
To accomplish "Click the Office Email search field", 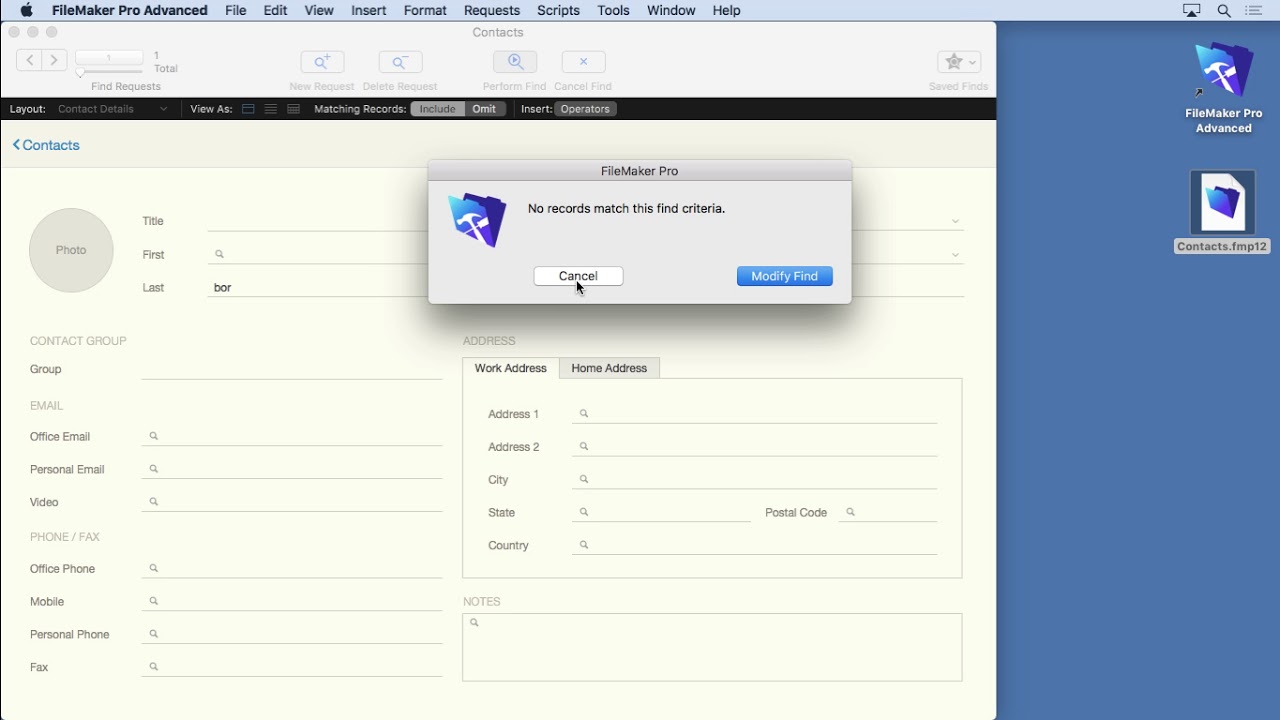I will (292, 436).
